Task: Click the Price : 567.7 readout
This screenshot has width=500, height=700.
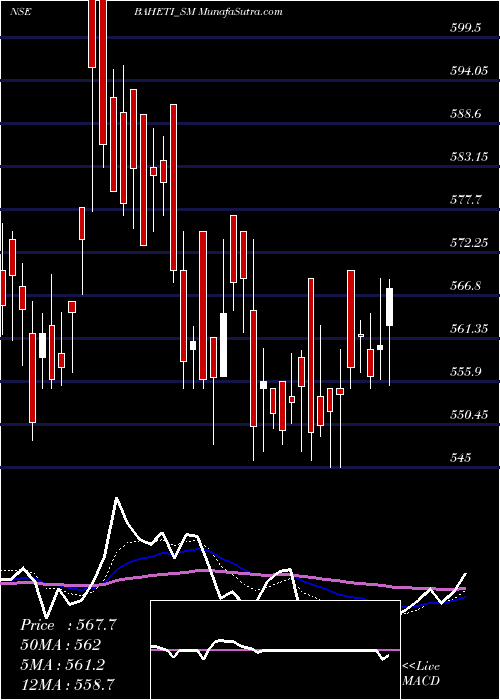Action: pyautogui.click(x=68, y=625)
